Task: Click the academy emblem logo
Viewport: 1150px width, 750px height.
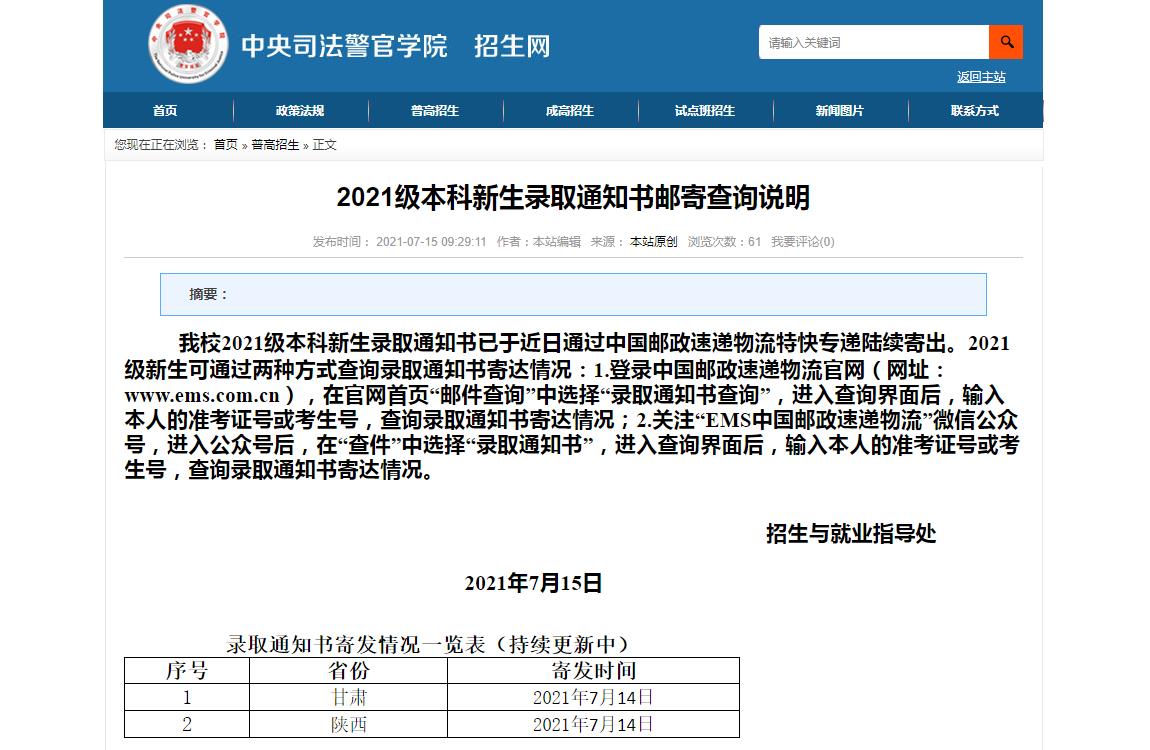Action: pyautogui.click(x=188, y=44)
